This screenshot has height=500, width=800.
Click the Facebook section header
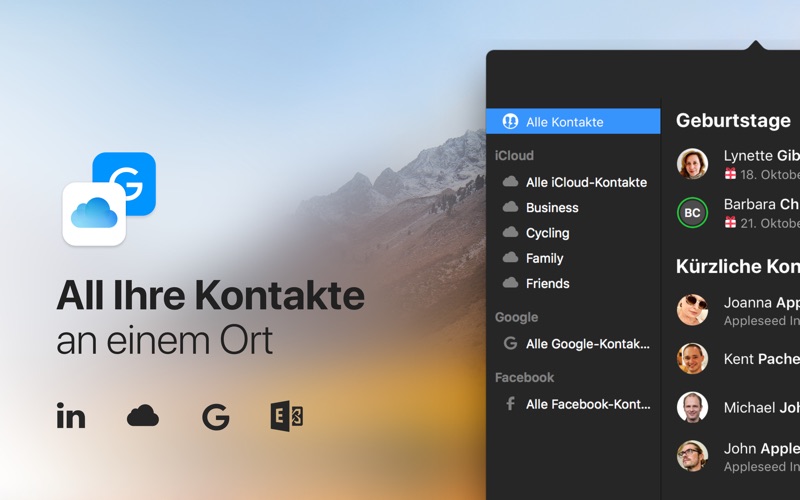[524, 378]
